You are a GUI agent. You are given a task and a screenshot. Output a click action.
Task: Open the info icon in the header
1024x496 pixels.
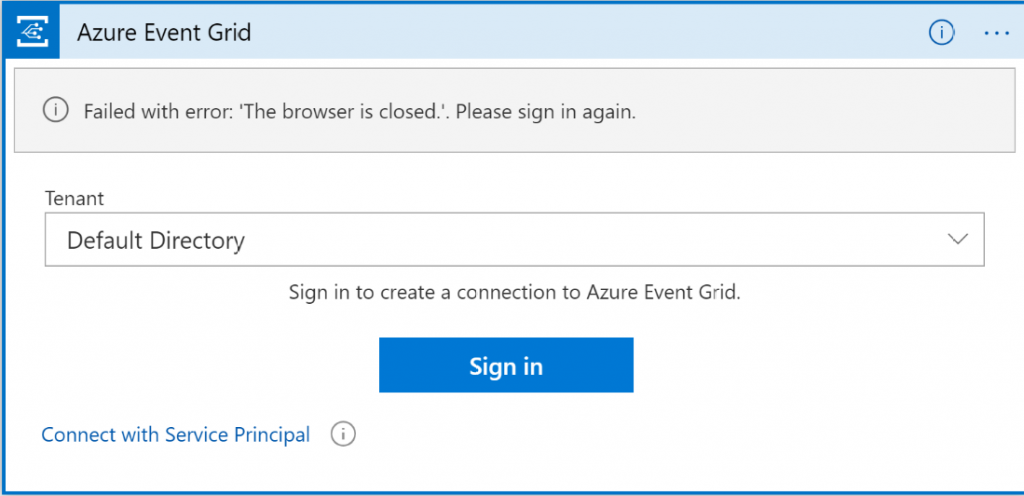click(x=941, y=33)
